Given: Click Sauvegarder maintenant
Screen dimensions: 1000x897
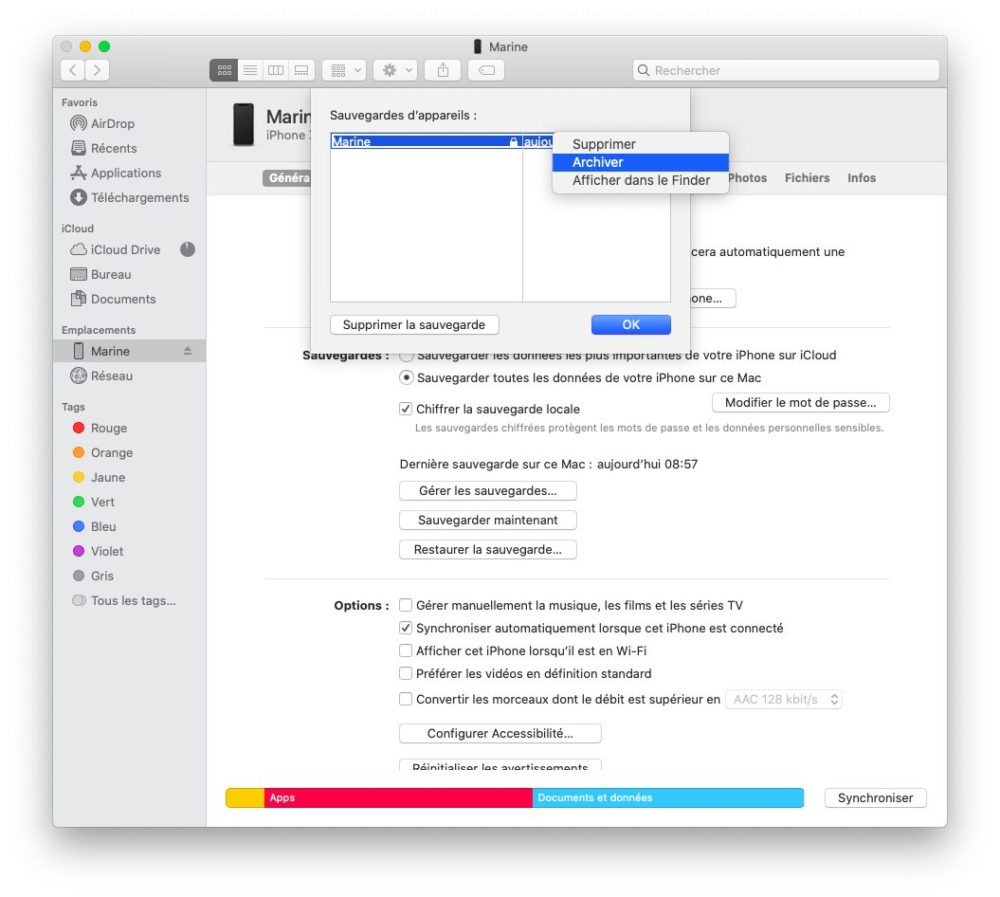Looking at the screenshot, I should pos(488,520).
